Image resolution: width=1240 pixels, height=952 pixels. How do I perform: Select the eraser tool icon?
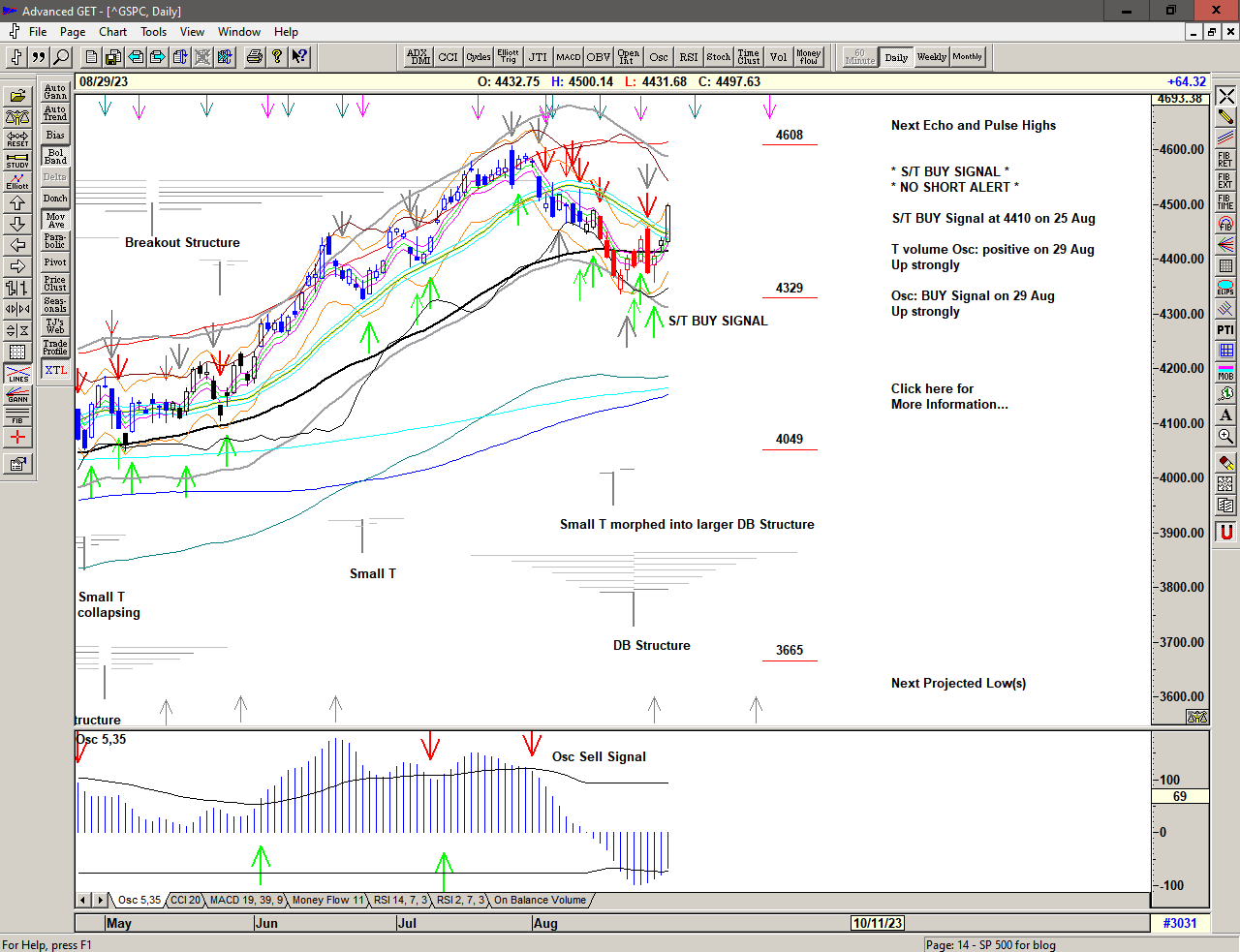point(1225,463)
